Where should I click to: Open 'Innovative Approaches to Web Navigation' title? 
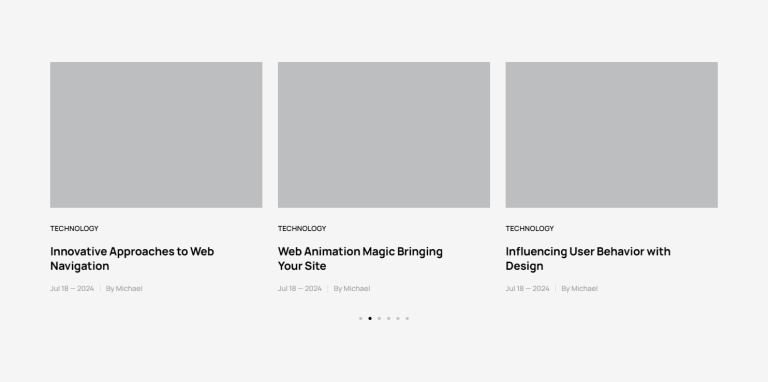click(x=132, y=259)
